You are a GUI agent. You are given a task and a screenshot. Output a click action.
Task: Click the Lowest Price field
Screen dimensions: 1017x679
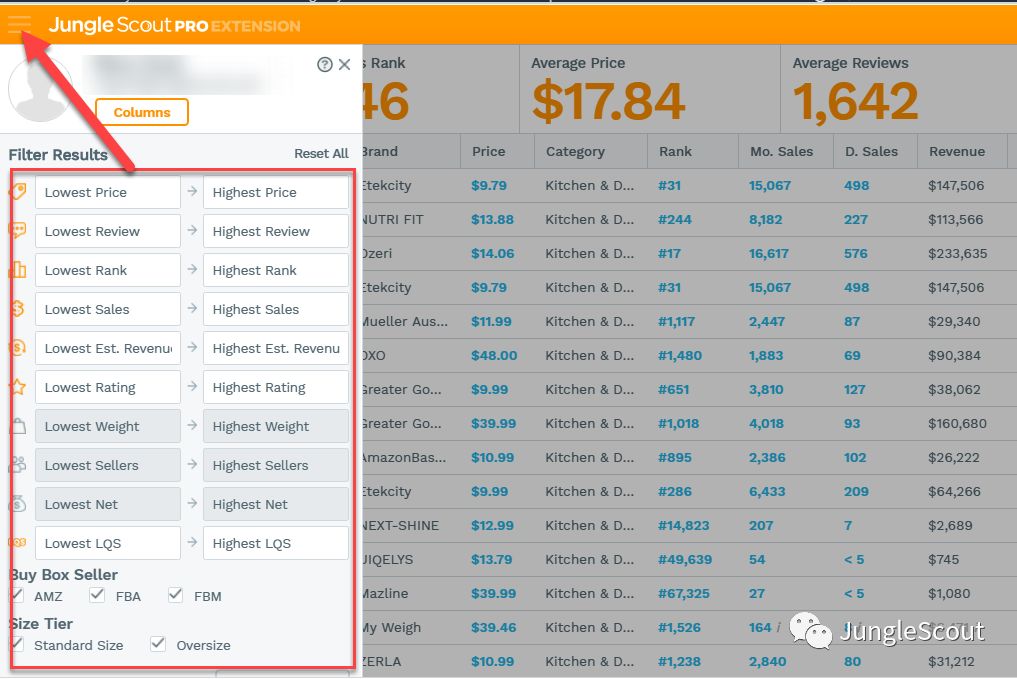(x=108, y=193)
